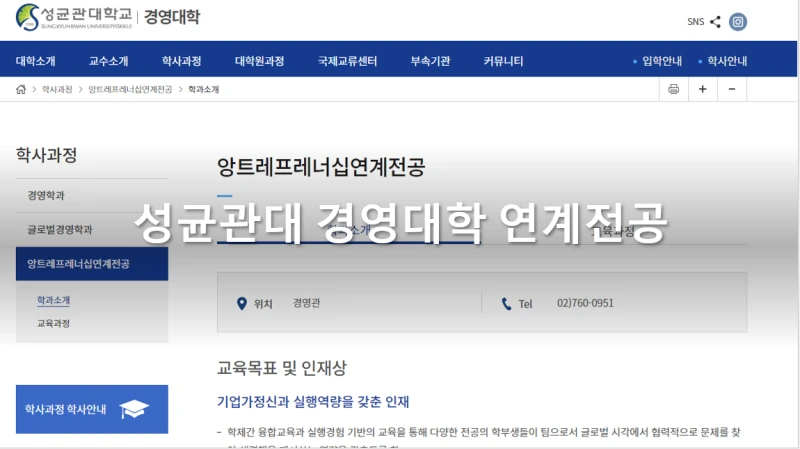
Task: Click 학과소개 in the breadcrumb
Action: (x=204, y=89)
